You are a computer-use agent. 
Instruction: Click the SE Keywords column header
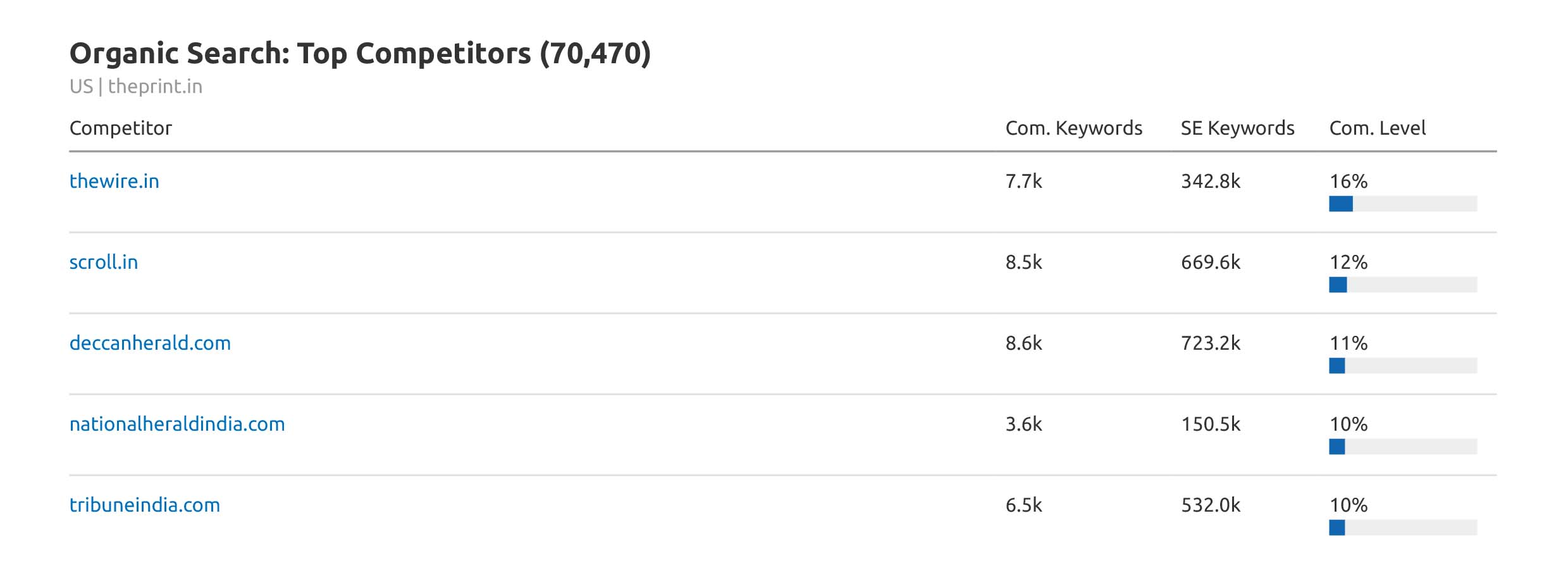[x=1237, y=128]
